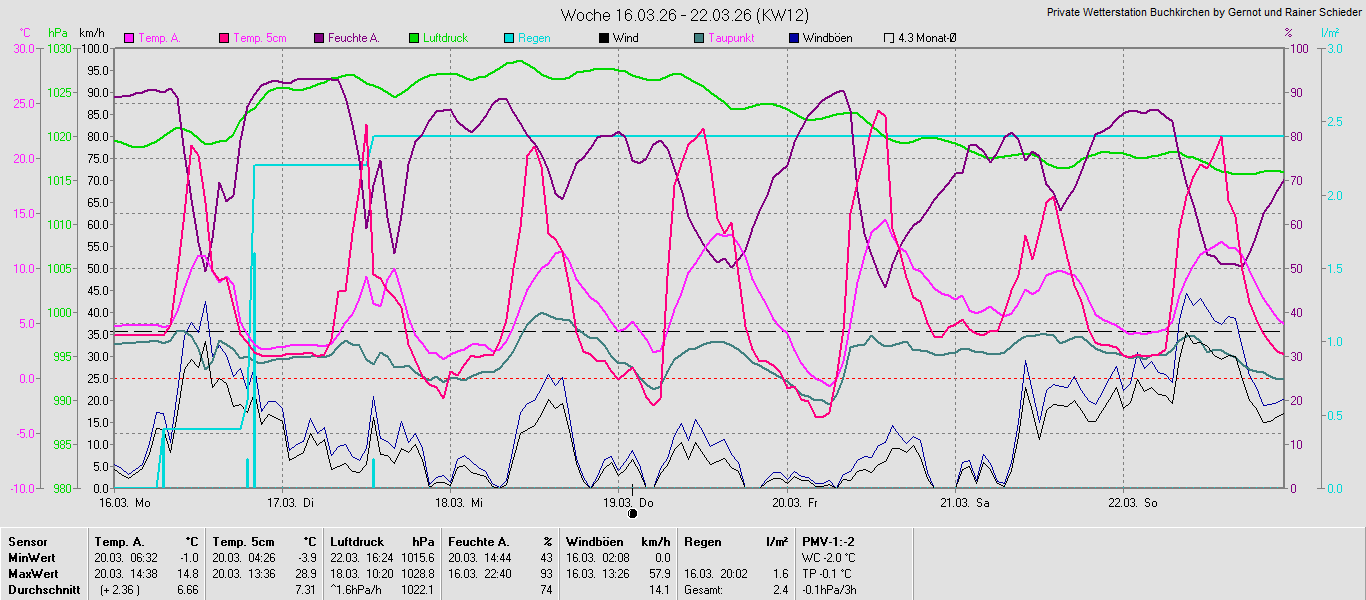Select the 22.03. So date marker

[x=1131, y=502]
